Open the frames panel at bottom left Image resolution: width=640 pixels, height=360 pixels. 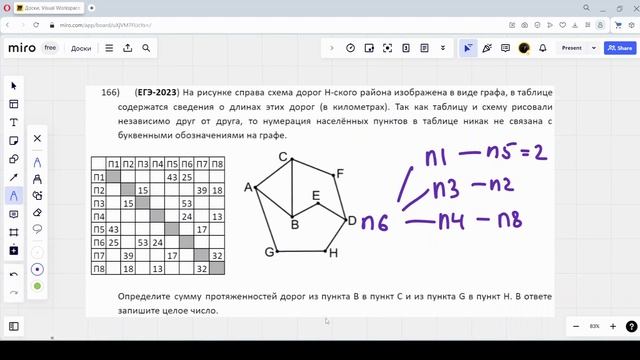[x=13, y=326]
